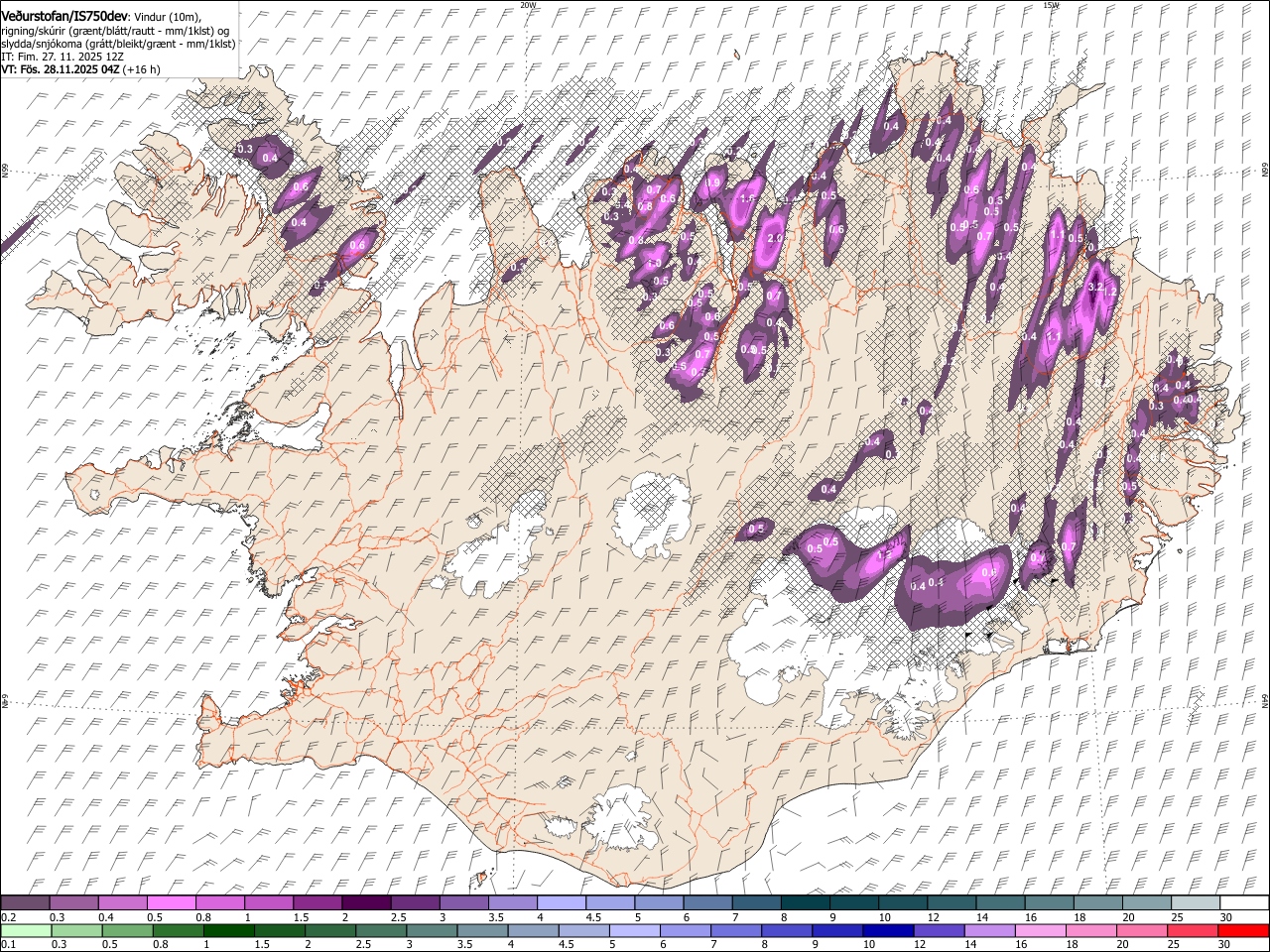The image size is (1270, 952).
Task: Select the bright pink 0.5 swatch in the top legend row
Action: (171, 903)
